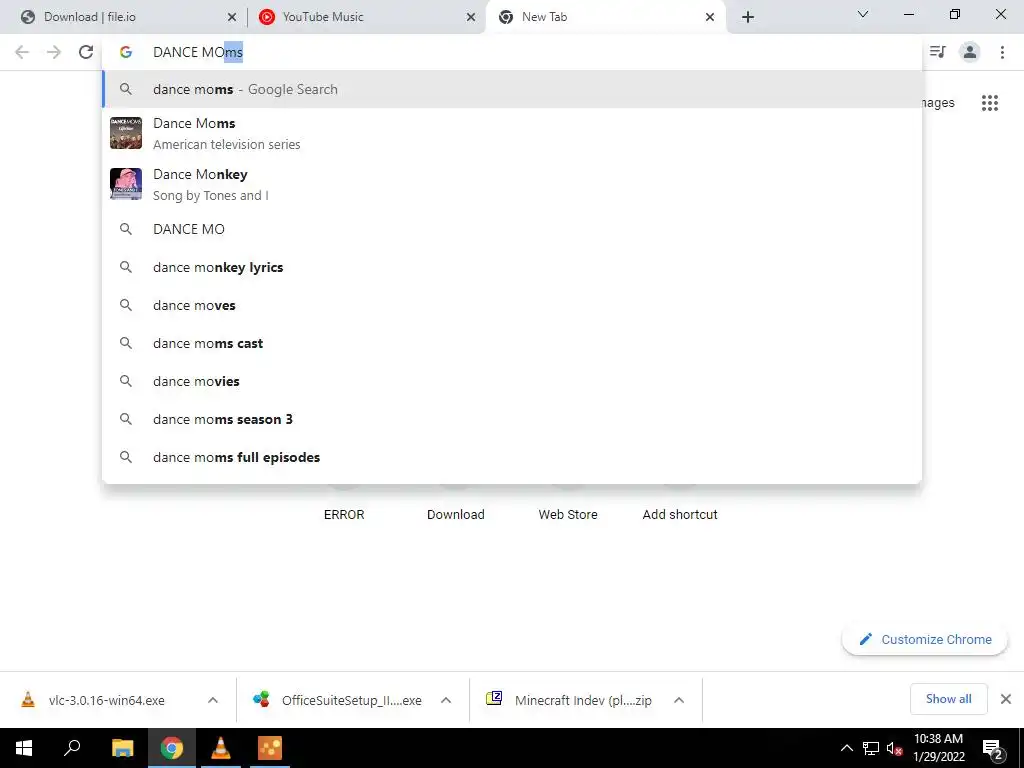Screen dimensions: 1024x768
Task: Open the Web Store shortcut
Action: coord(568,514)
